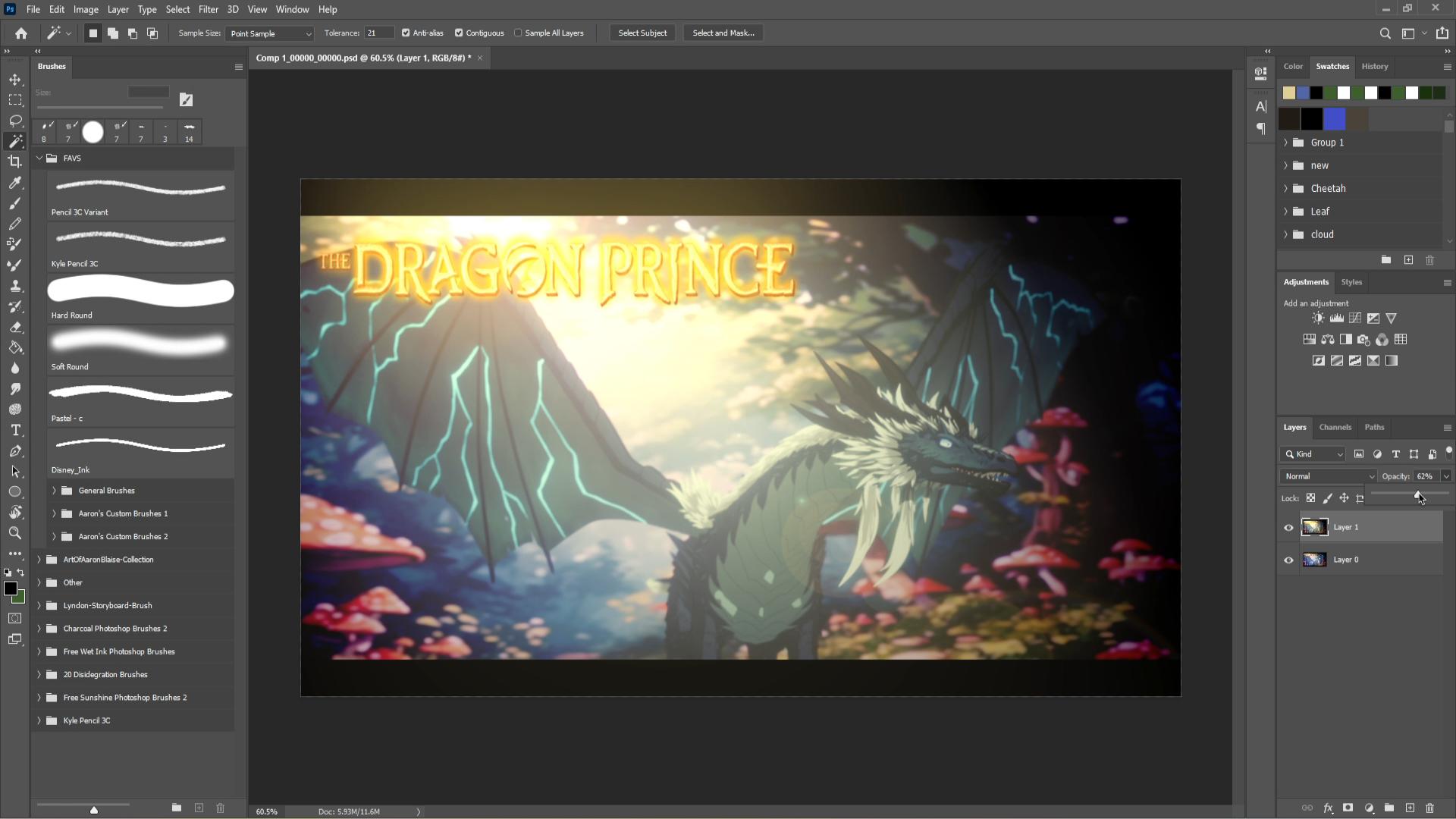Click the Search magnifier icon
The image size is (1456, 819).
click(1385, 33)
